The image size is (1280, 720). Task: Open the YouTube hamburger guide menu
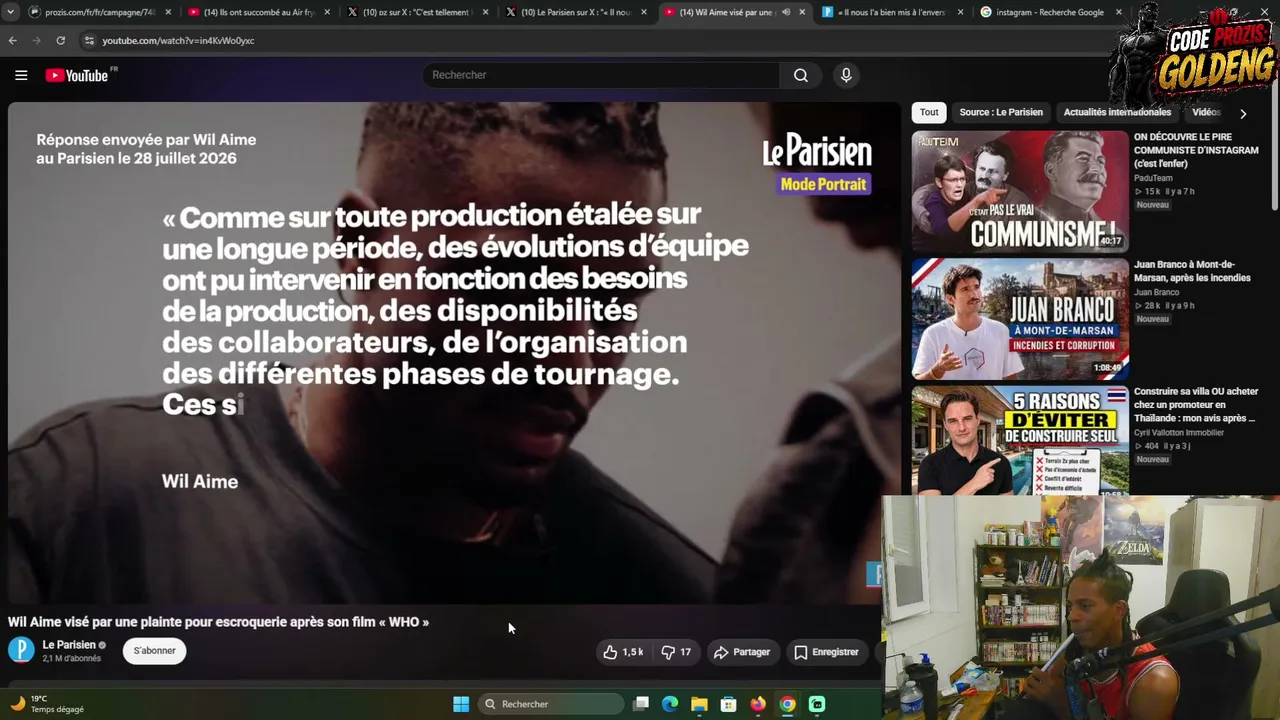click(x=21, y=75)
